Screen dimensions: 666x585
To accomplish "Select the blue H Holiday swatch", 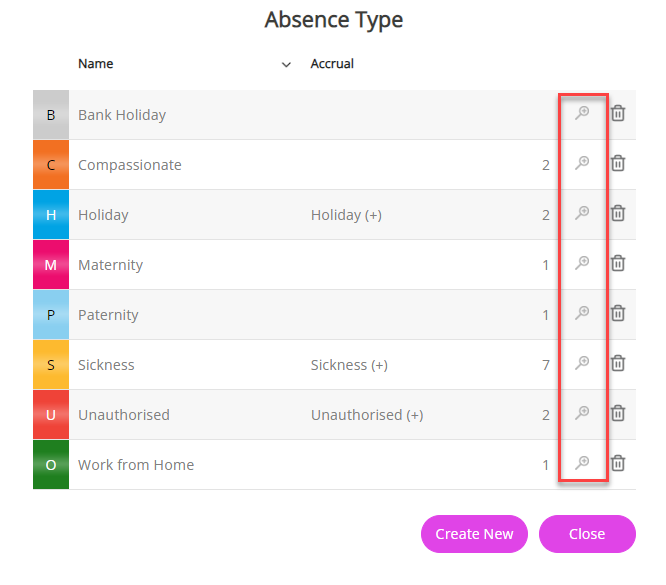I will coord(51,215).
